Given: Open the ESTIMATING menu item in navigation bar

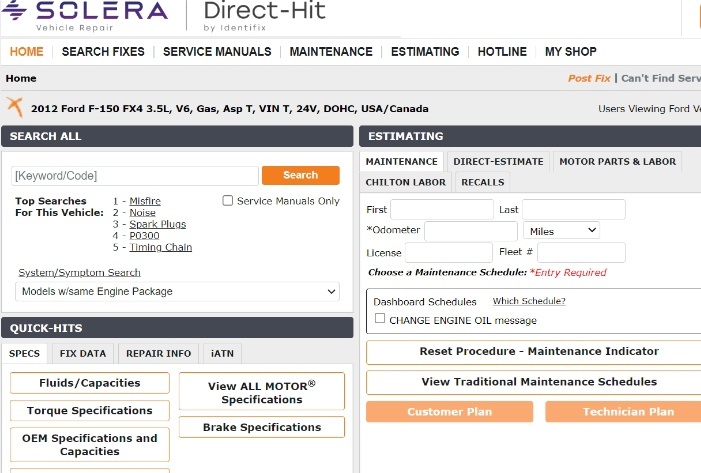Looking at the screenshot, I should pyautogui.click(x=425, y=52).
